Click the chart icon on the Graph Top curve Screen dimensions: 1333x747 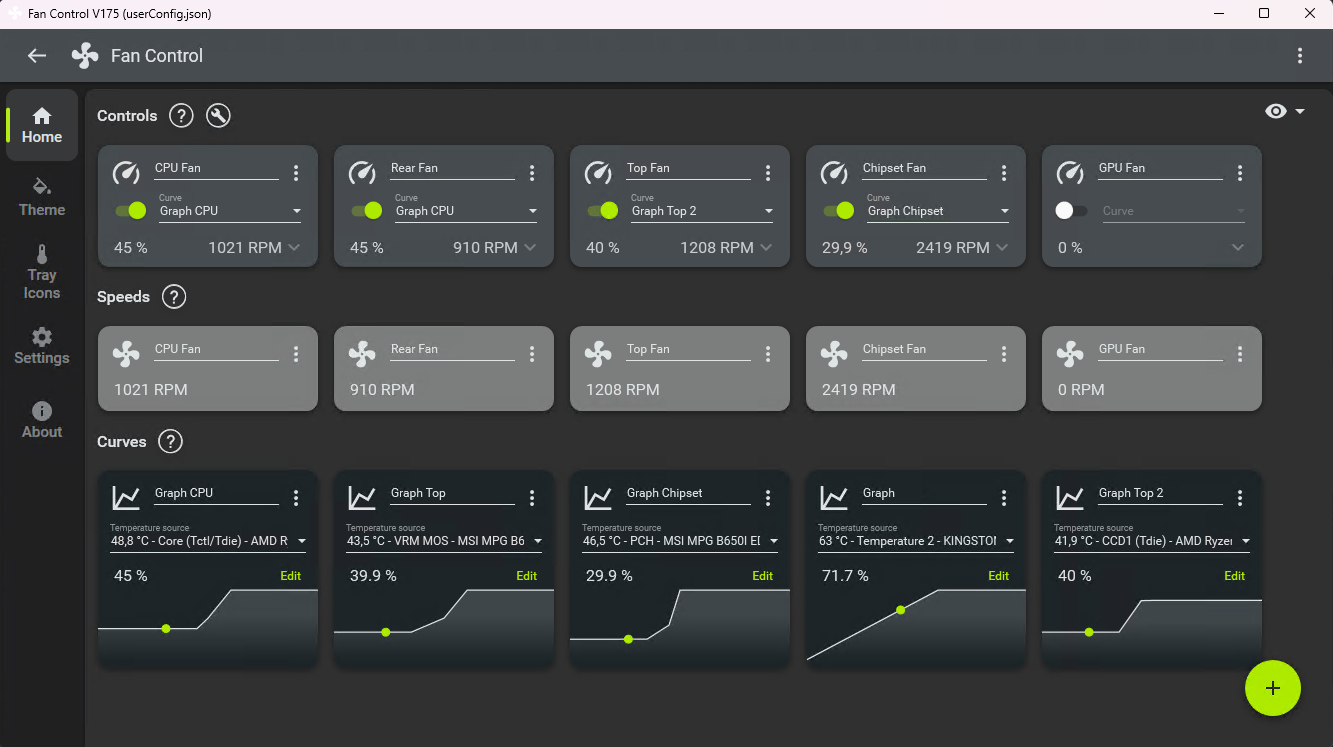point(362,497)
